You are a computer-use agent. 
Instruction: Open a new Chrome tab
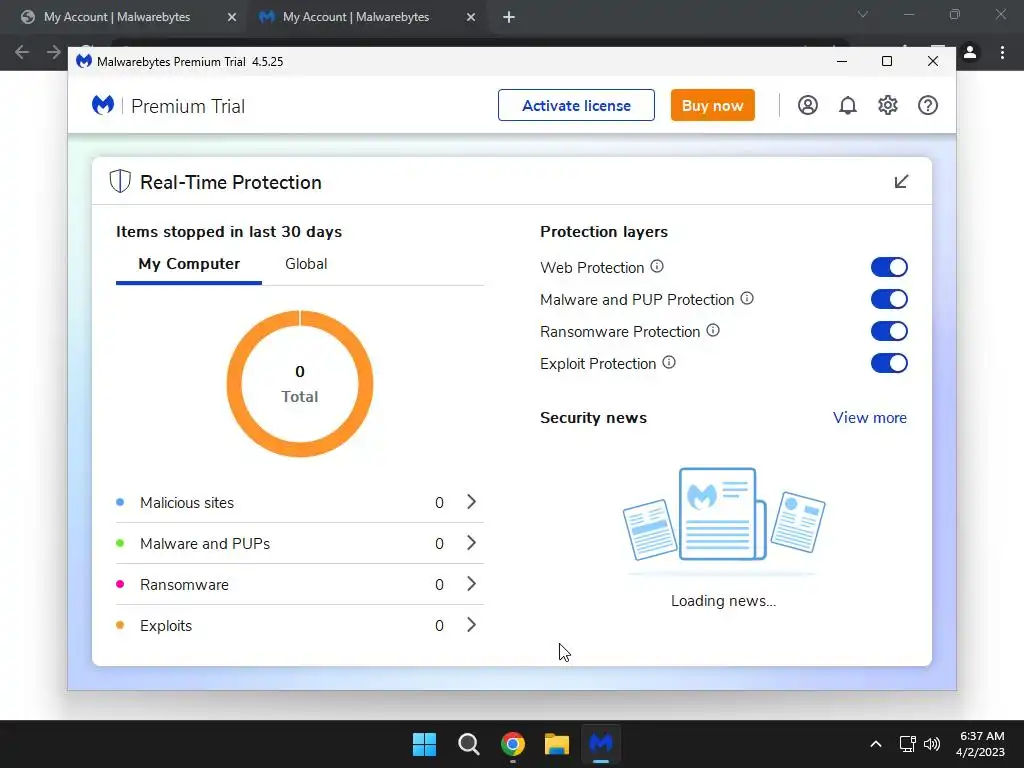click(x=509, y=18)
